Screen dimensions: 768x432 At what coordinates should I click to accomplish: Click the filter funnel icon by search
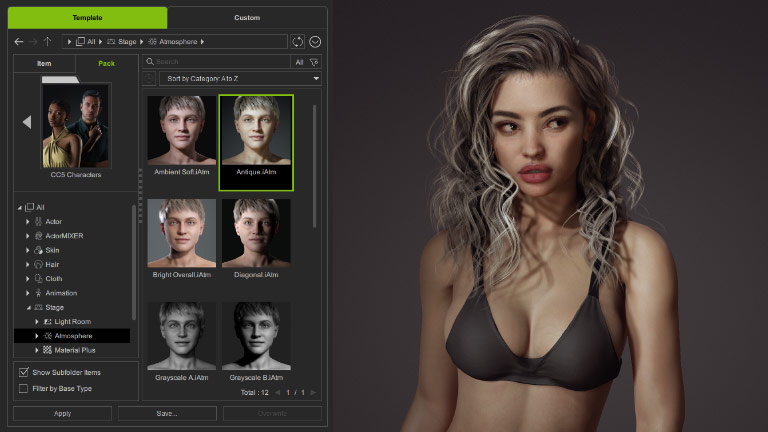coord(314,62)
